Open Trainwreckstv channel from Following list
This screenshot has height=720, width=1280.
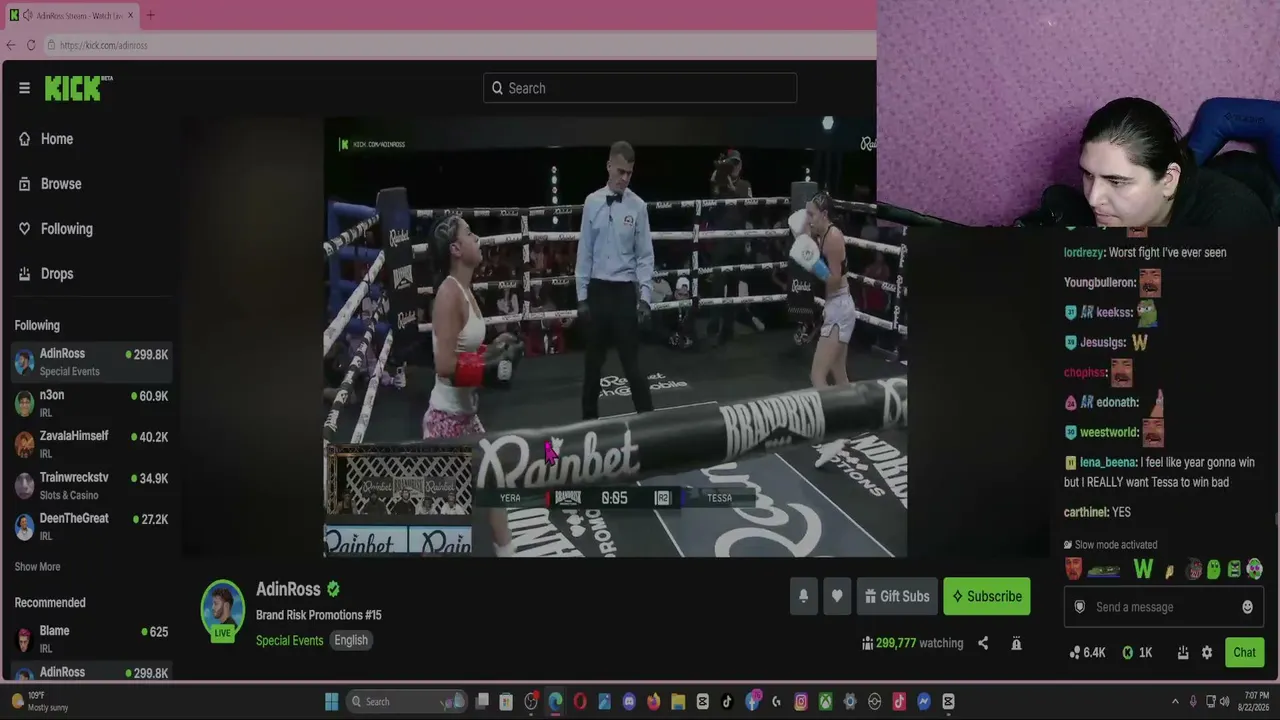coord(91,485)
